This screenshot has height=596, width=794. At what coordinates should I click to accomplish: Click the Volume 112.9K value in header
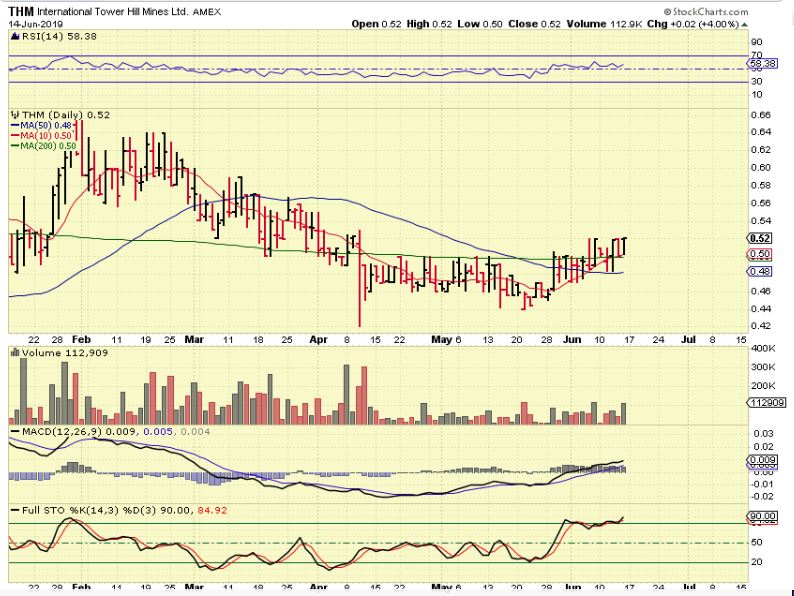coord(605,24)
